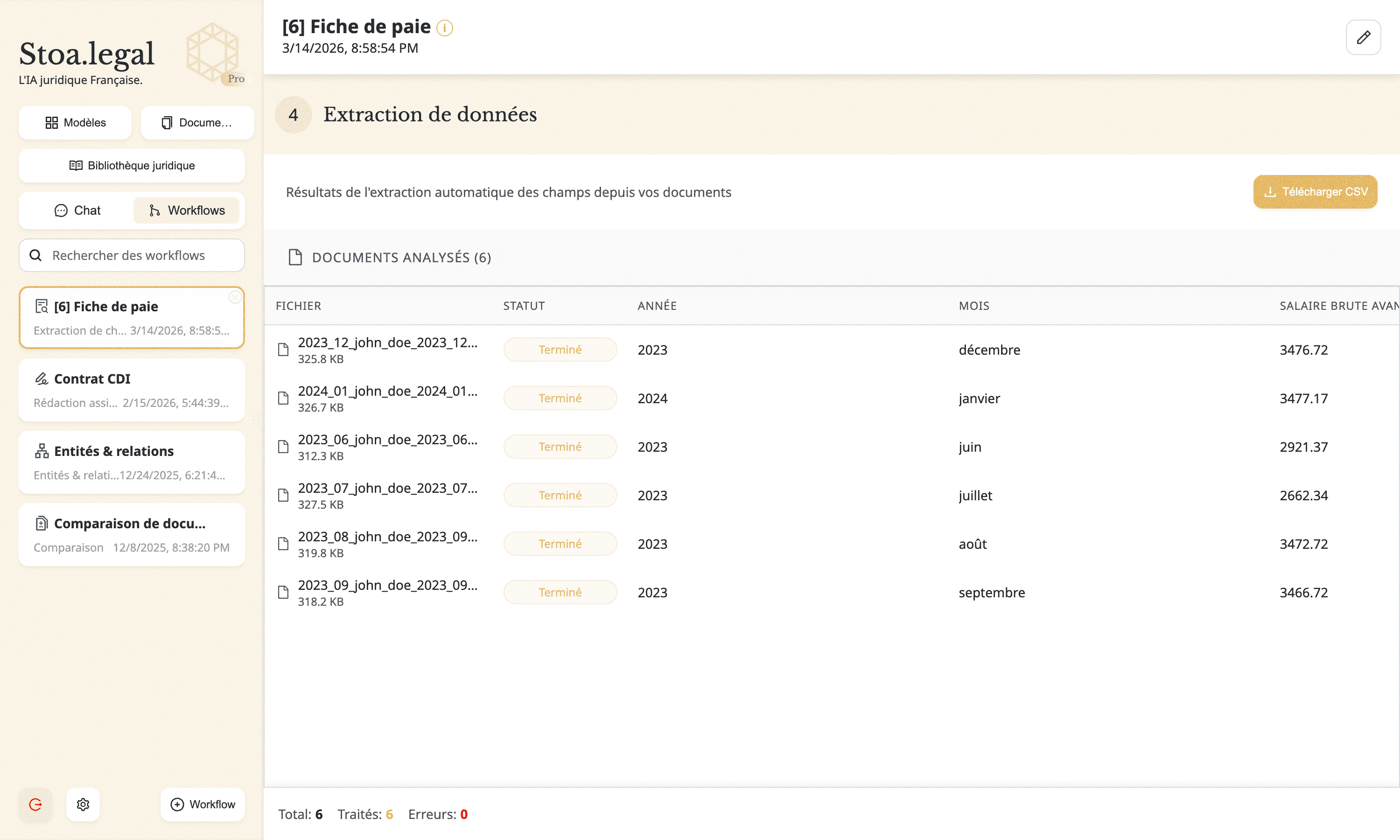The width and height of the screenshot is (1400, 840).
Task: Open the Comparaison de documents workflow
Action: click(x=132, y=535)
